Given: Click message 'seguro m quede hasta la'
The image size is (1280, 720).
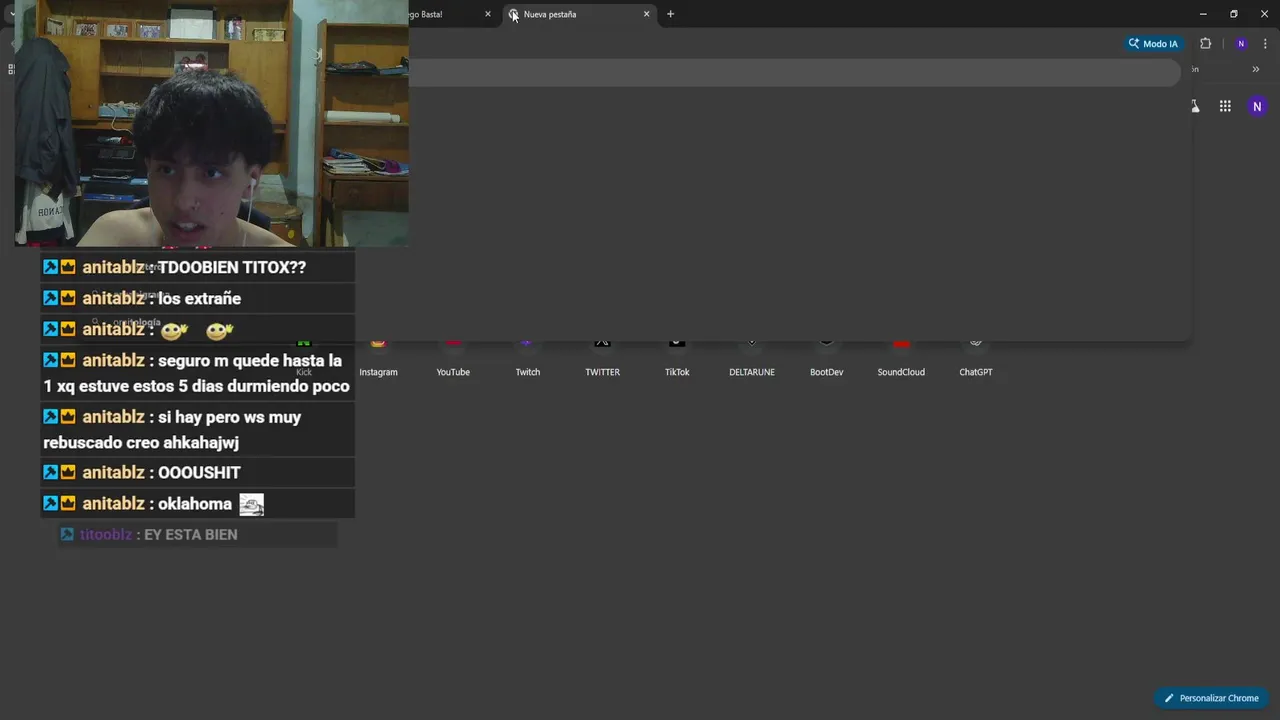Looking at the screenshot, I should click(250, 360).
